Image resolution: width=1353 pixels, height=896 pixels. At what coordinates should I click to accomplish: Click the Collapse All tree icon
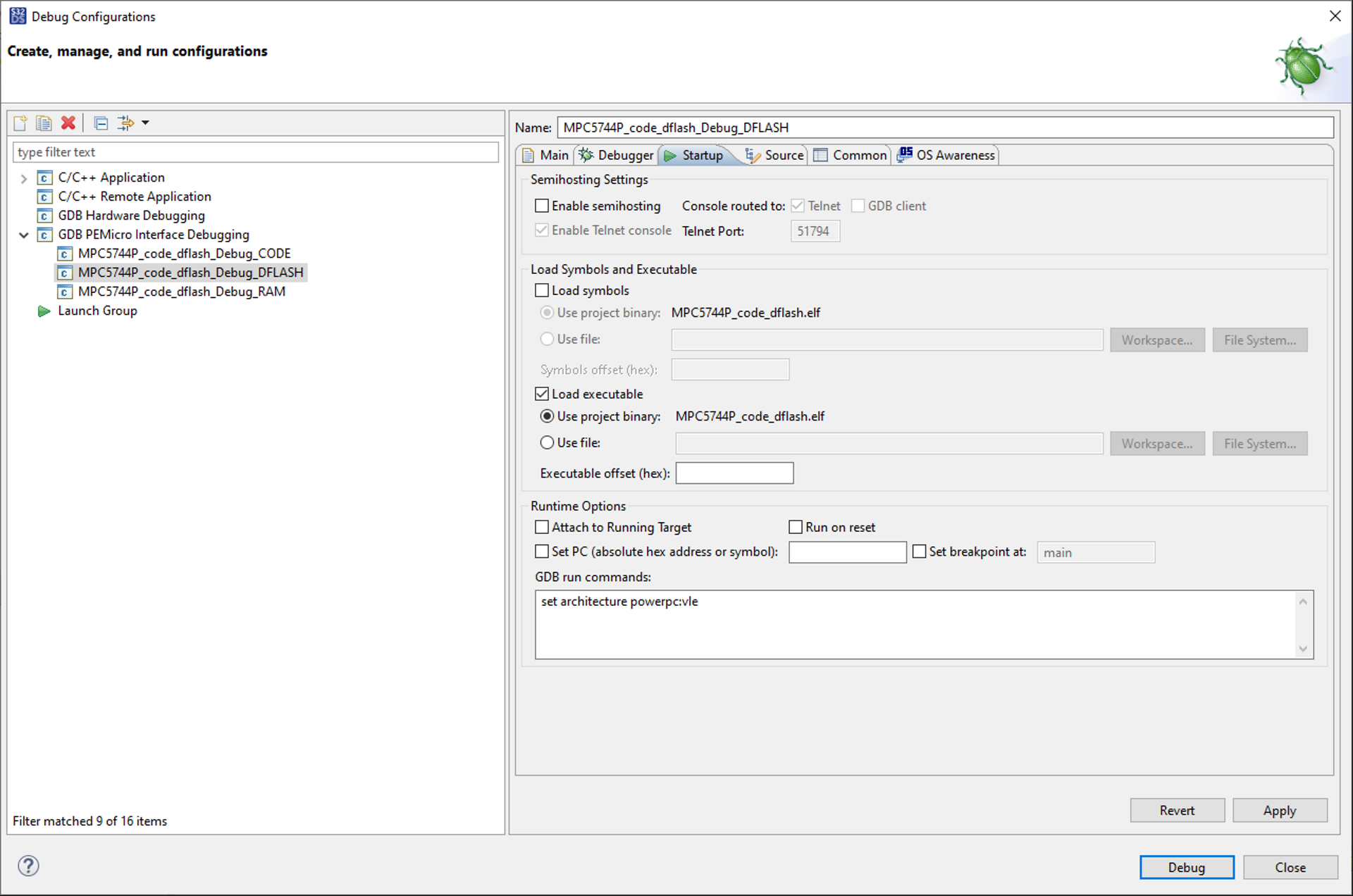pyautogui.click(x=101, y=123)
